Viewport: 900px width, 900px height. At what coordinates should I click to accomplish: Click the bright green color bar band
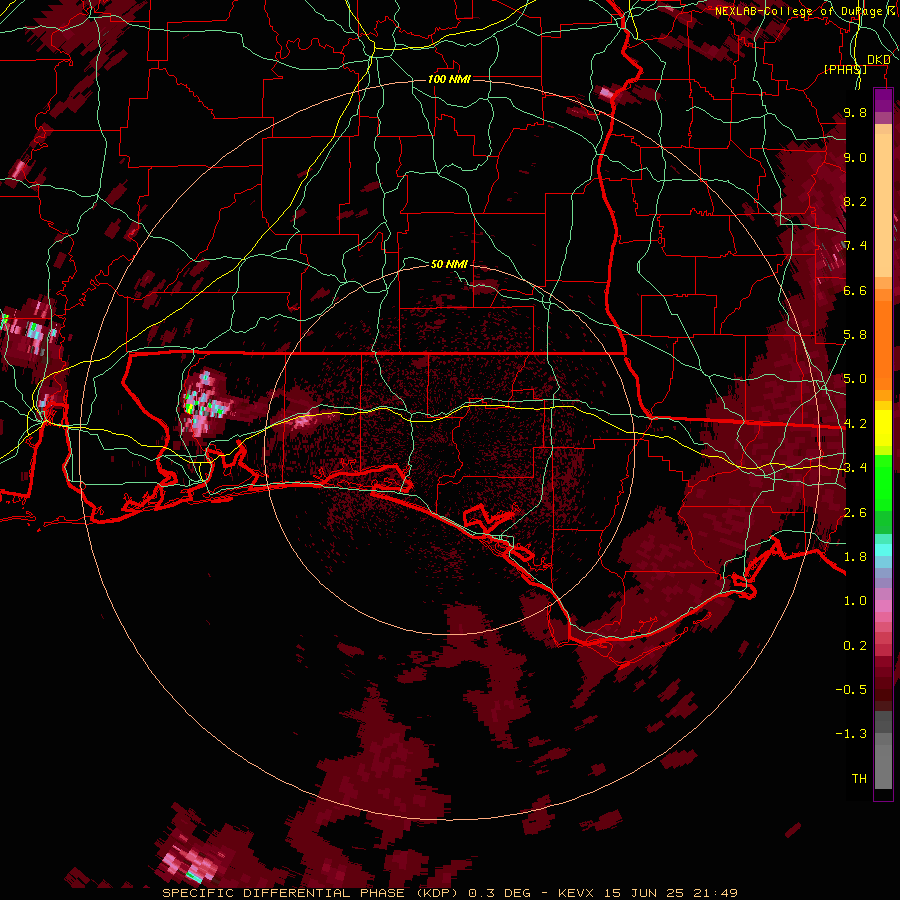(883, 485)
